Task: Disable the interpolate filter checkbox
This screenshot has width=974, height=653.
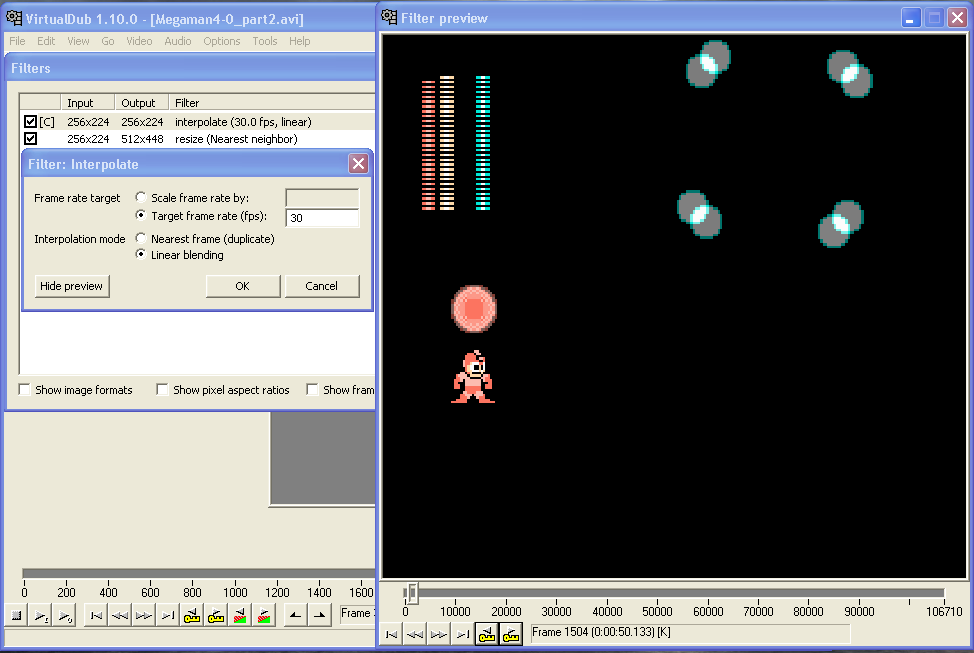Action: click(30, 122)
